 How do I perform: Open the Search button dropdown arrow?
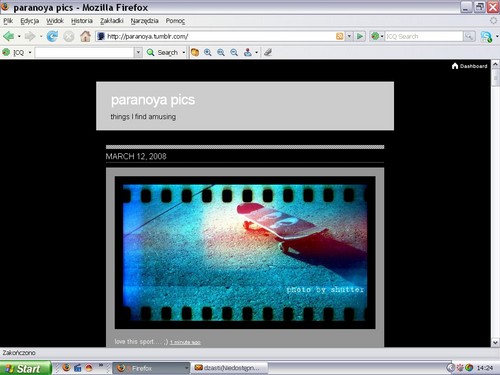coord(184,52)
